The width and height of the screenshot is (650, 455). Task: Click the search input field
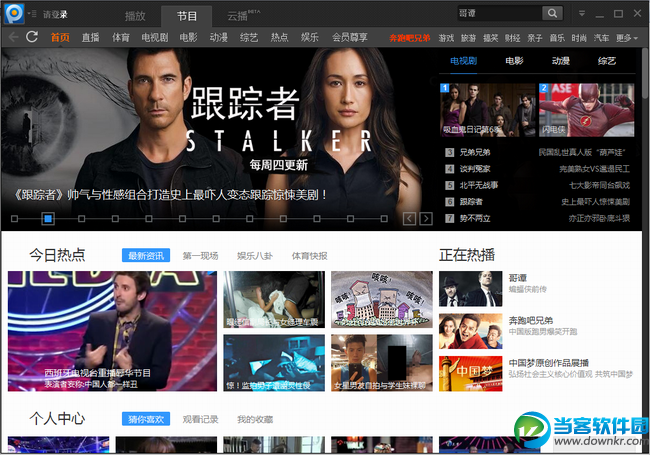(499, 13)
